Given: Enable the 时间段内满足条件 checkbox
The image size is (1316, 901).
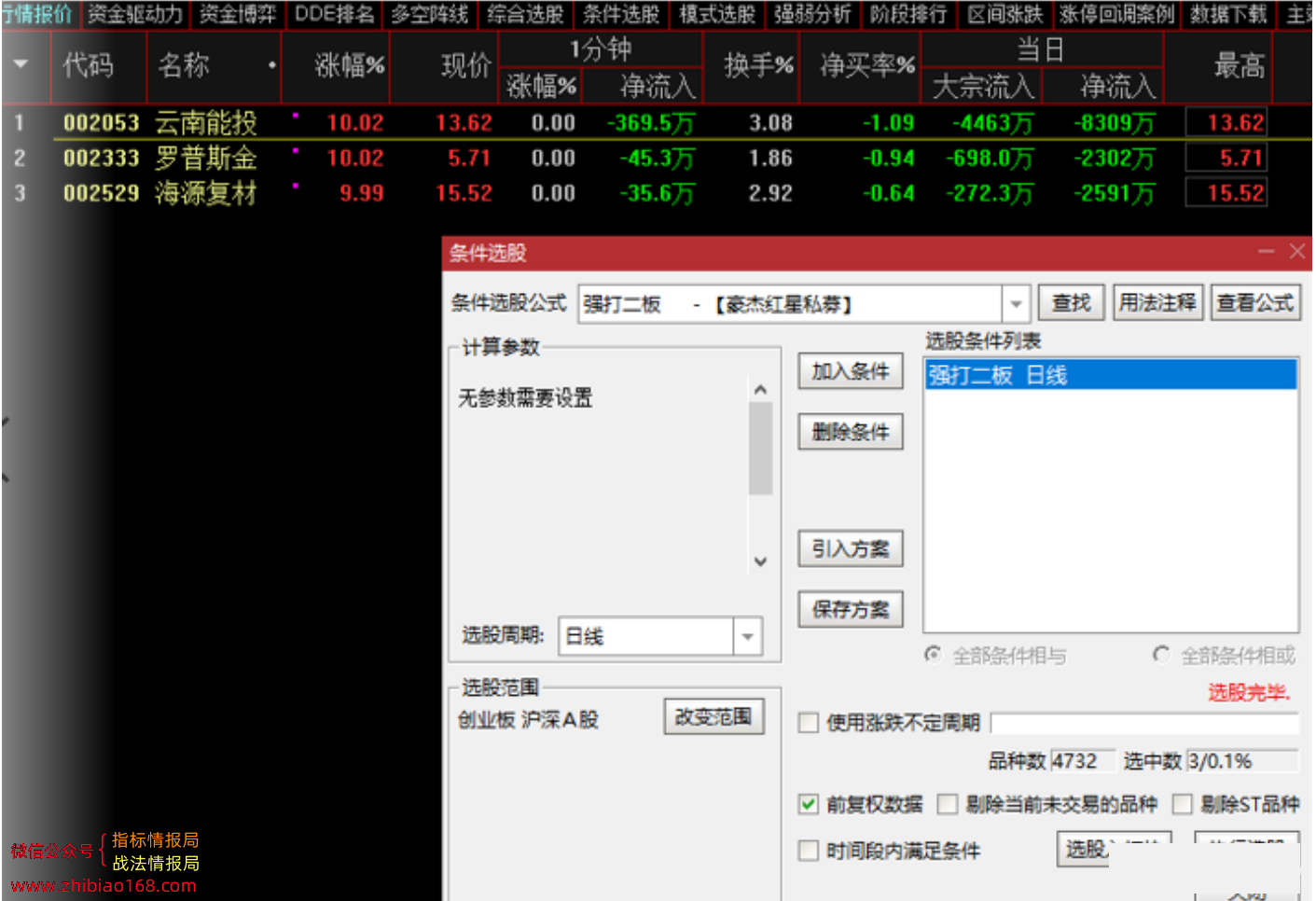Looking at the screenshot, I should tap(809, 851).
